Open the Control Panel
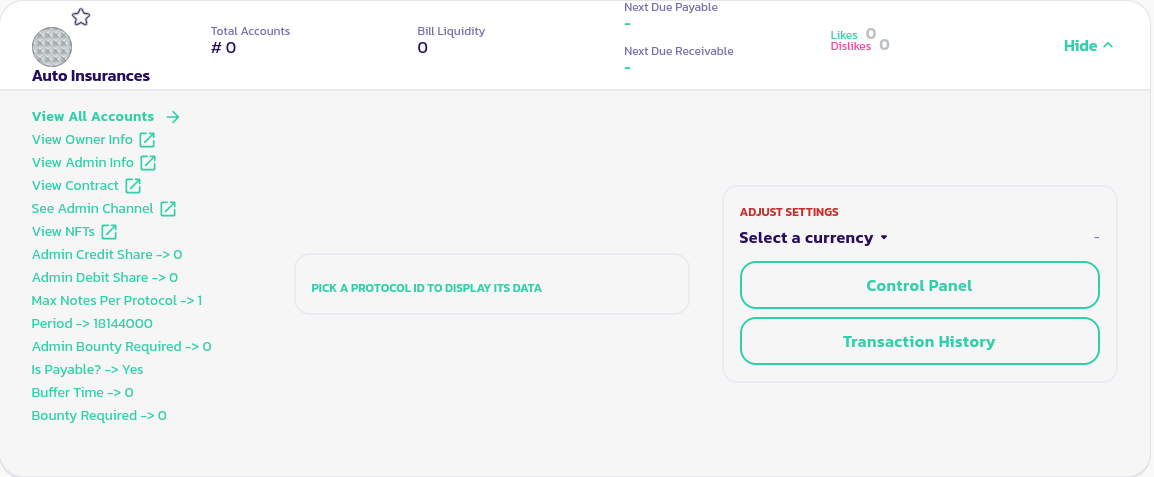The width and height of the screenshot is (1154, 477). point(919,285)
